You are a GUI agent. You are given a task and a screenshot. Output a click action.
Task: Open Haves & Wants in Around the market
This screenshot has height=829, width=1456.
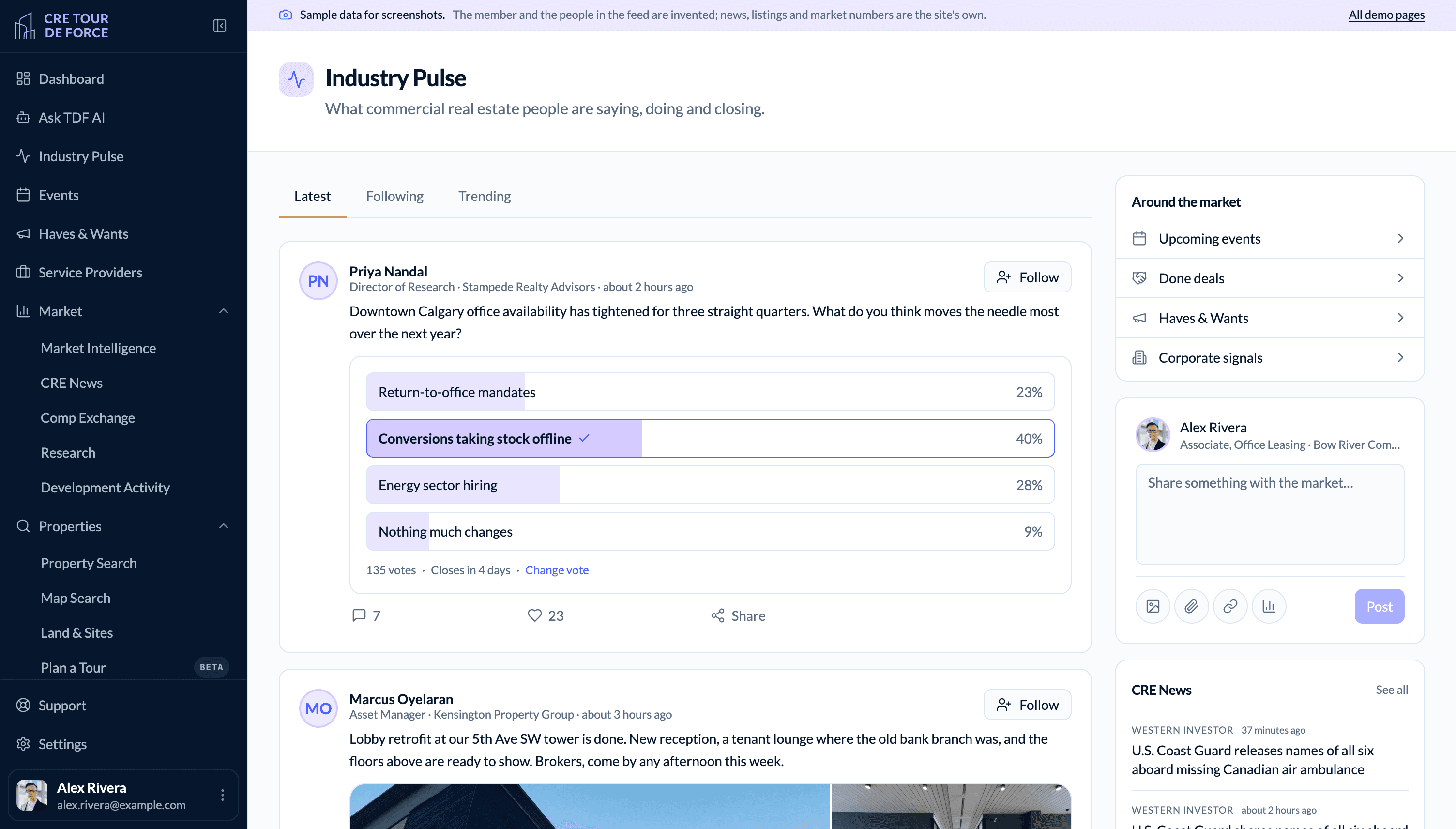click(1269, 318)
